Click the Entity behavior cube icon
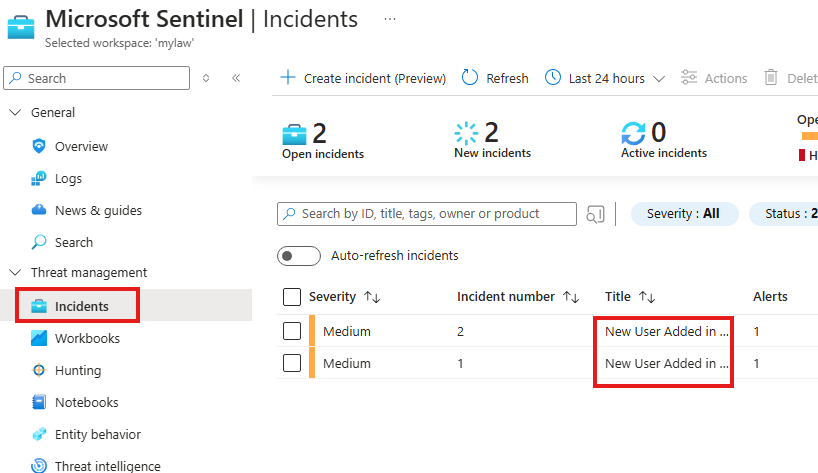Image resolution: width=818 pixels, height=473 pixels. [x=39, y=434]
